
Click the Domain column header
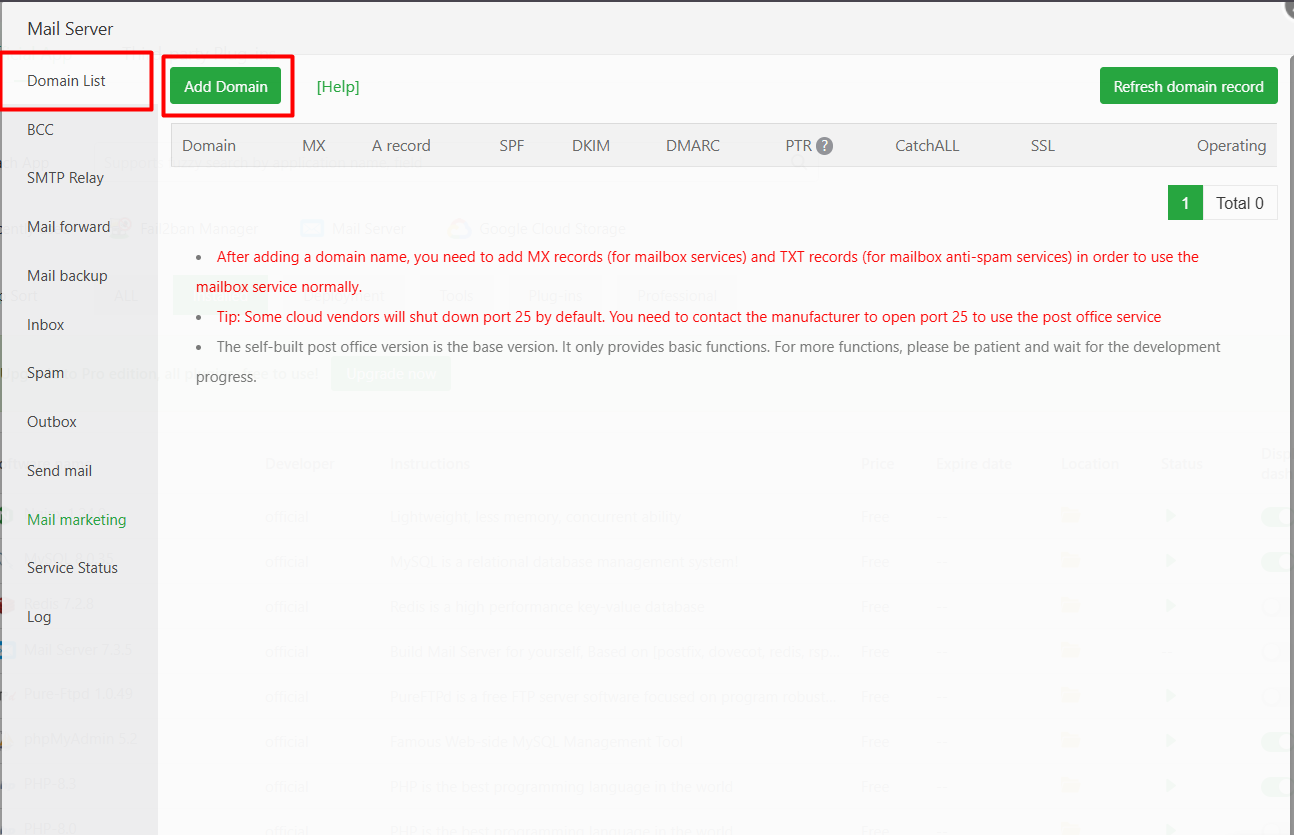tap(209, 145)
